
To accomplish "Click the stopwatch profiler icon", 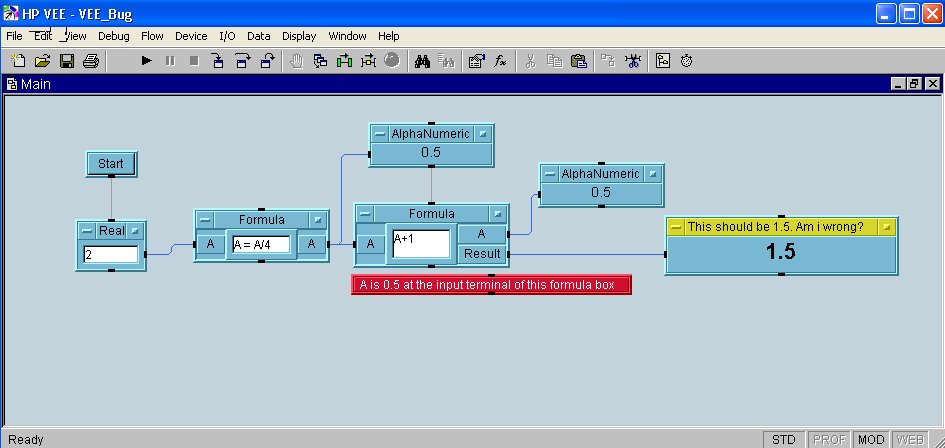I will tap(687, 61).
